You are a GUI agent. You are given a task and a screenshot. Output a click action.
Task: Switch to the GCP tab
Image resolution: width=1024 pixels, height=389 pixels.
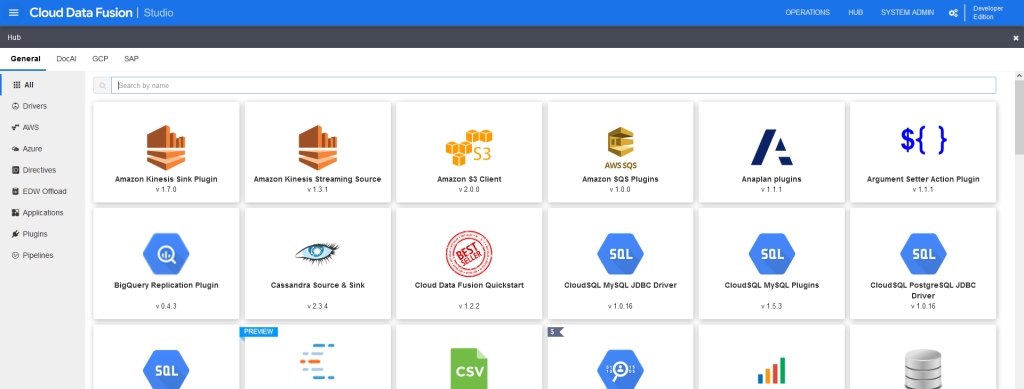coord(100,59)
